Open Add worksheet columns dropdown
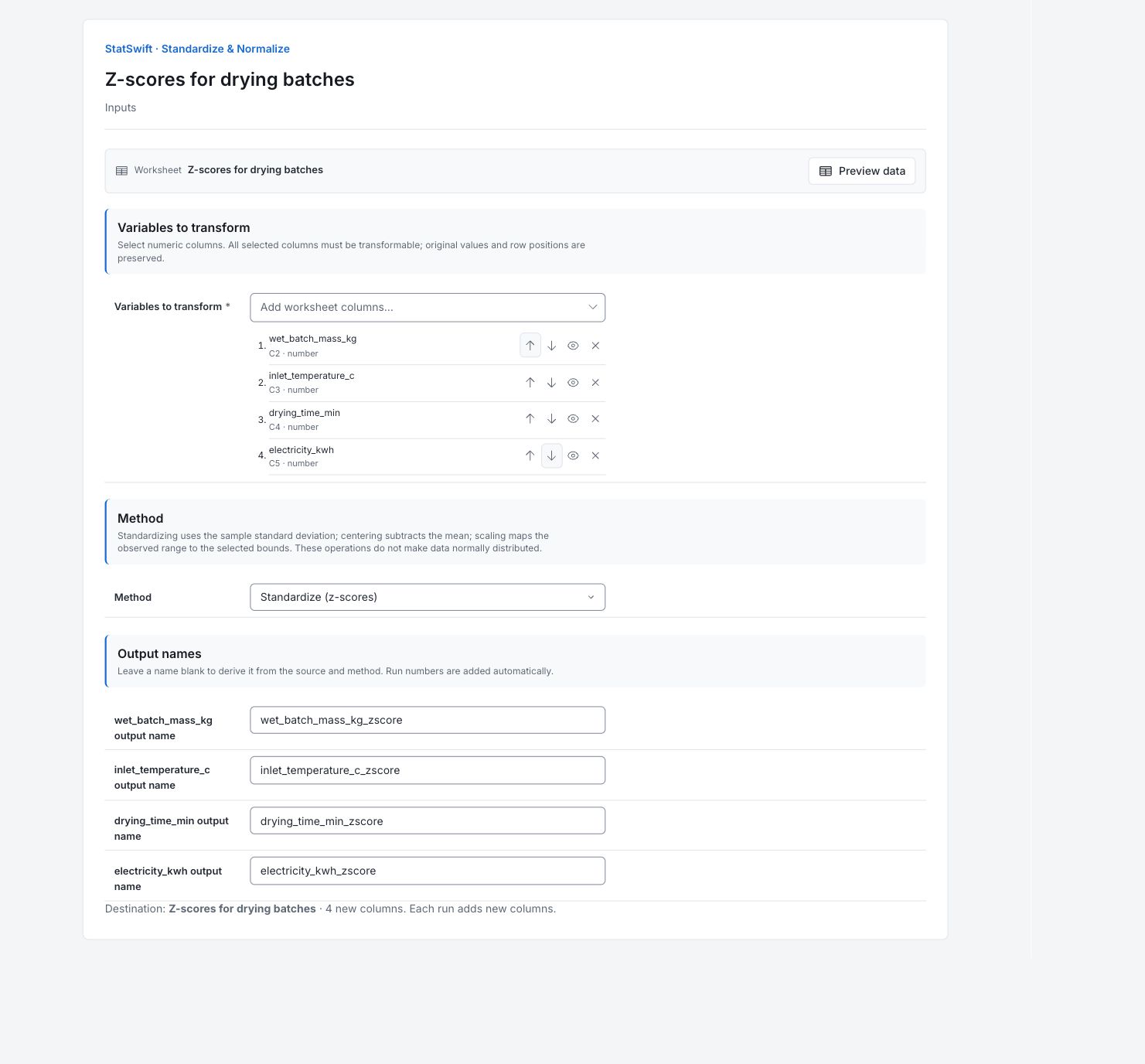 pyautogui.click(x=428, y=307)
